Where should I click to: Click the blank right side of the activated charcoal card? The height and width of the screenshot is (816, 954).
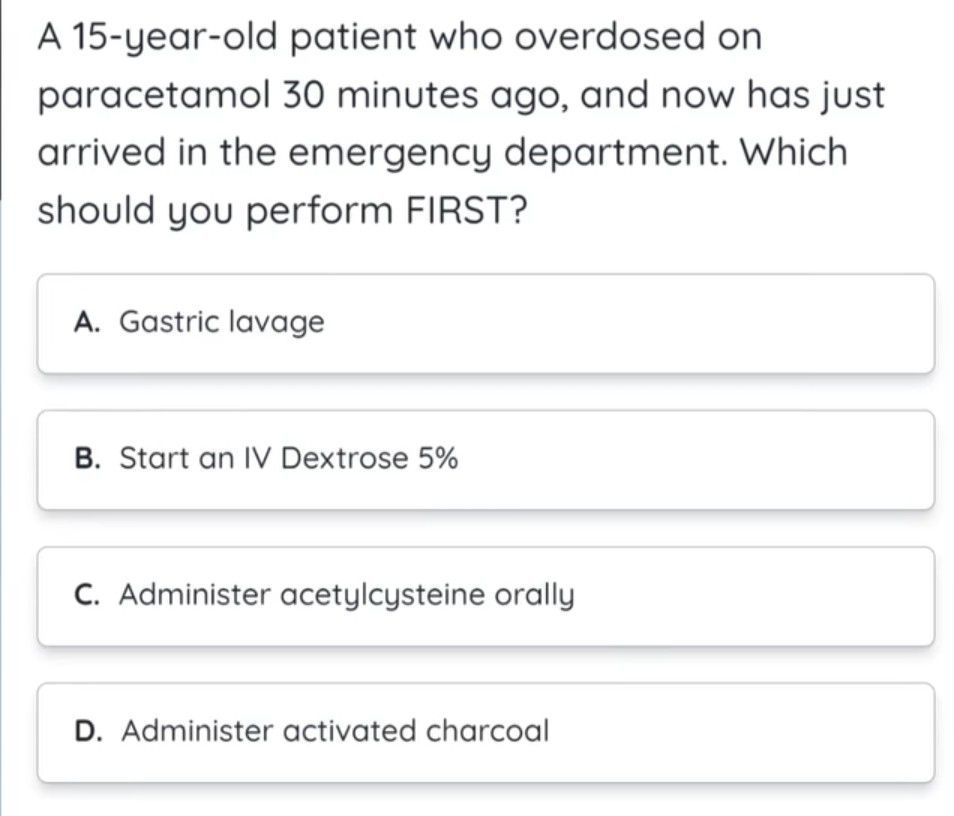(x=780, y=732)
